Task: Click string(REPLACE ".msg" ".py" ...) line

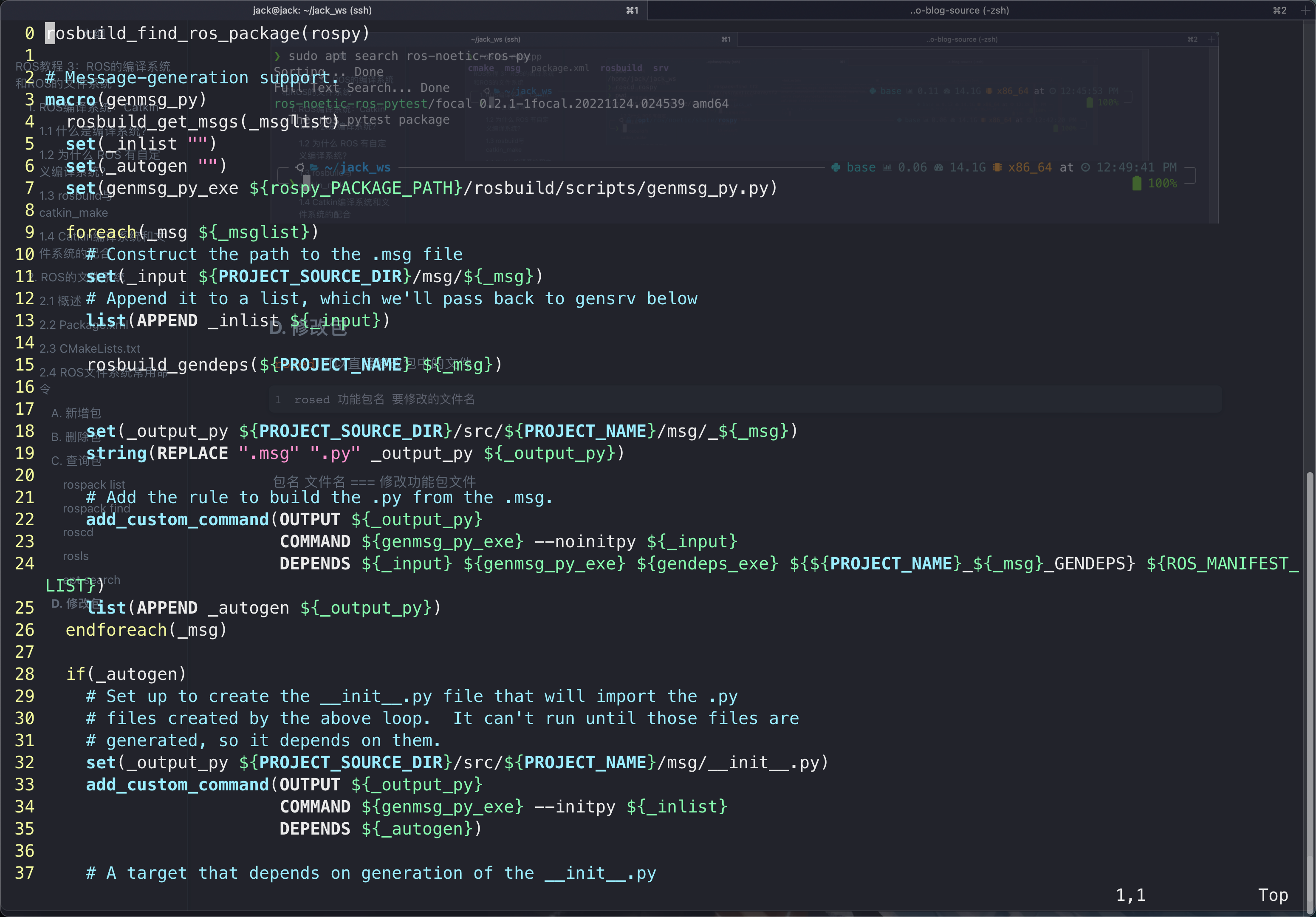Action: pos(355,453)
